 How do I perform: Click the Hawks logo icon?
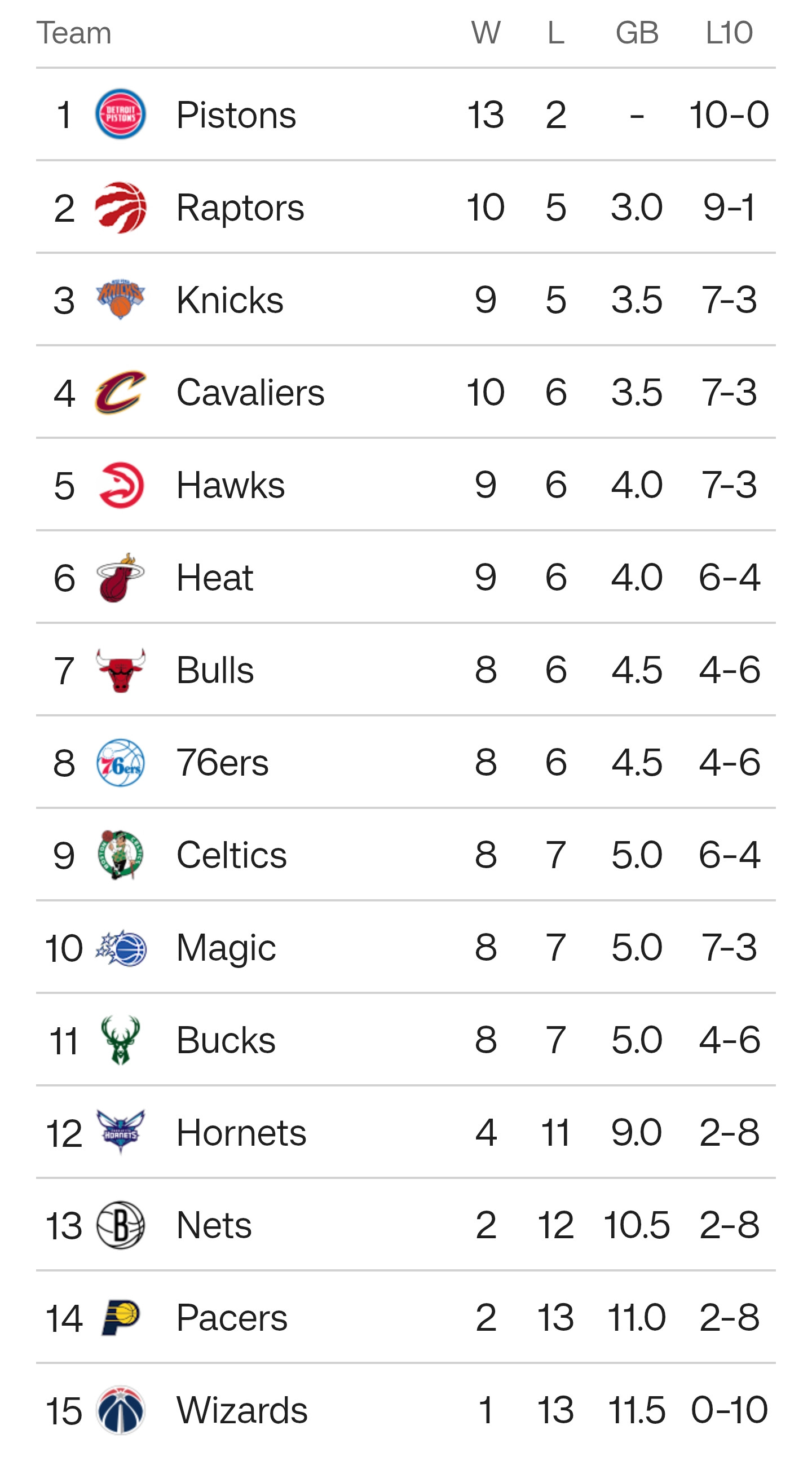tap(121, 485)
